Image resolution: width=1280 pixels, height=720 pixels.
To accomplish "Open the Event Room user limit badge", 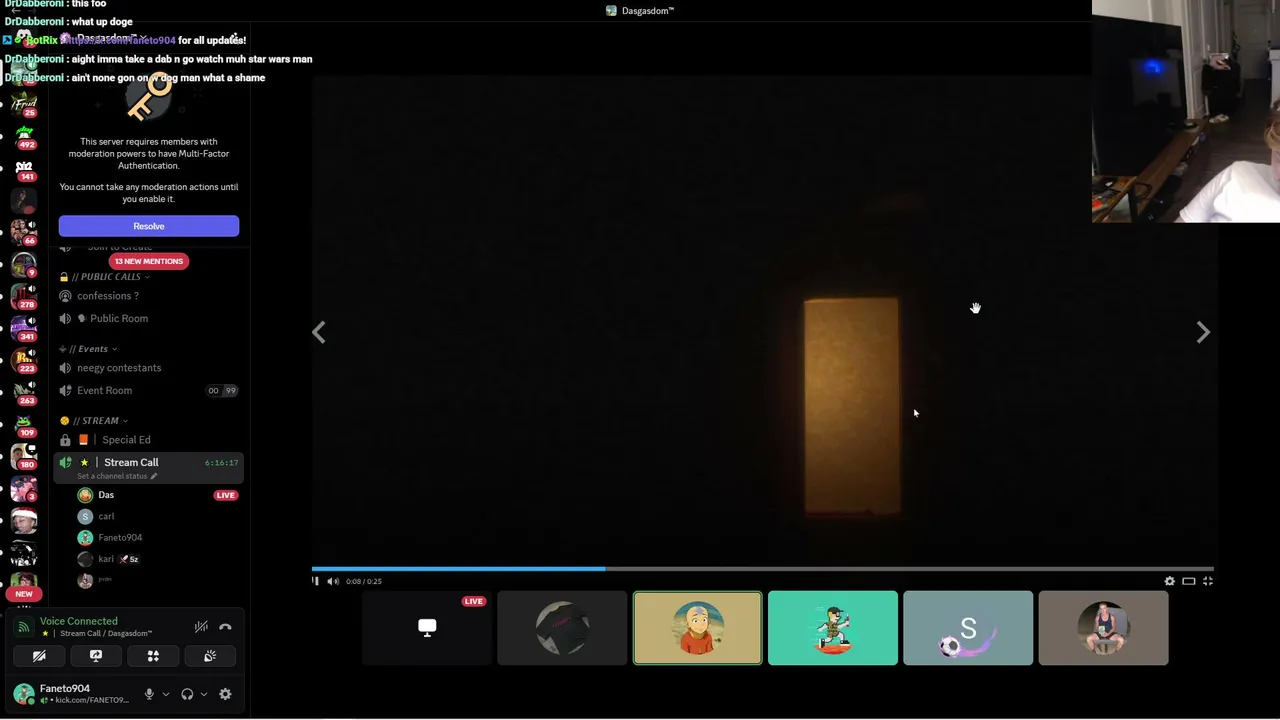I will click(222, 391).
